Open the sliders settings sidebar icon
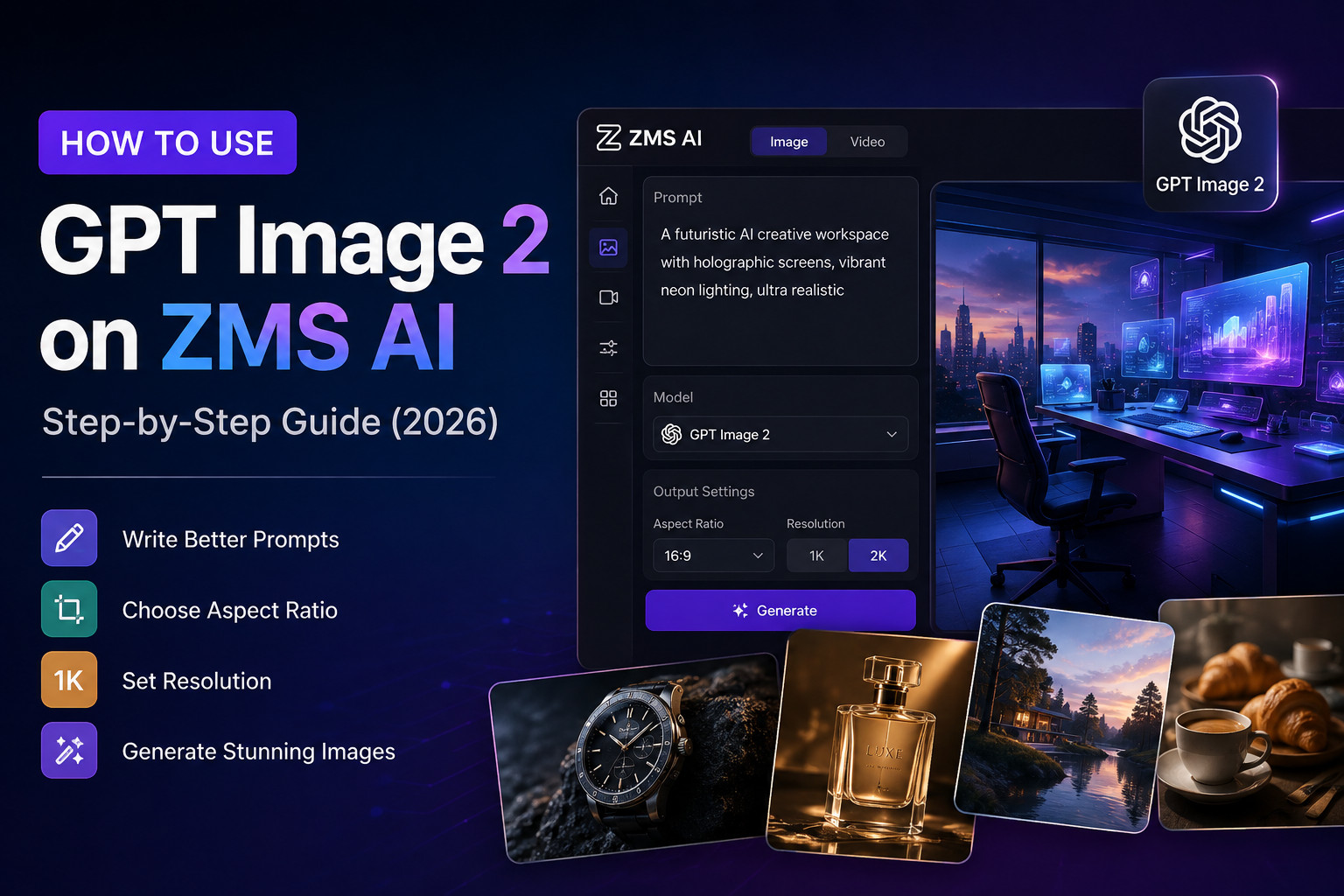The height and width of the screenshot is (896, 1344). coord(608,348)
